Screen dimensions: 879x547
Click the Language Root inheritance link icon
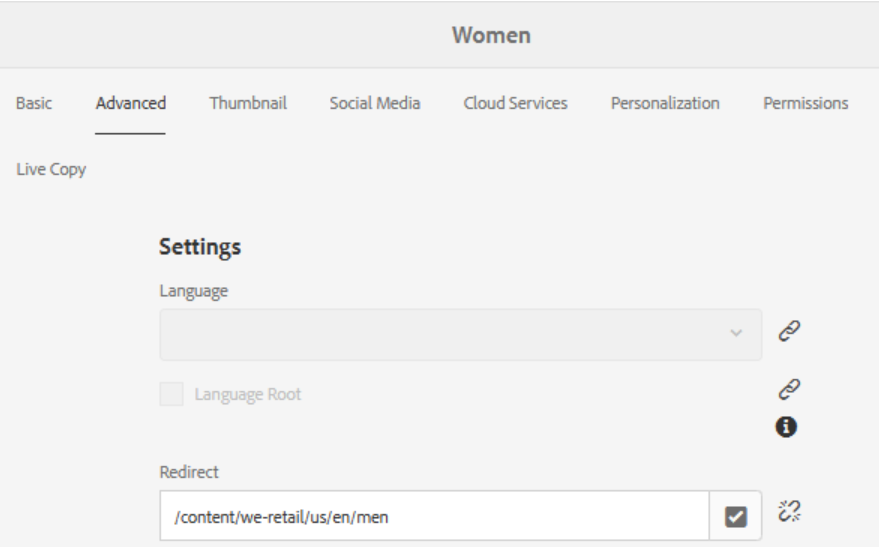[x=789, y=389]
